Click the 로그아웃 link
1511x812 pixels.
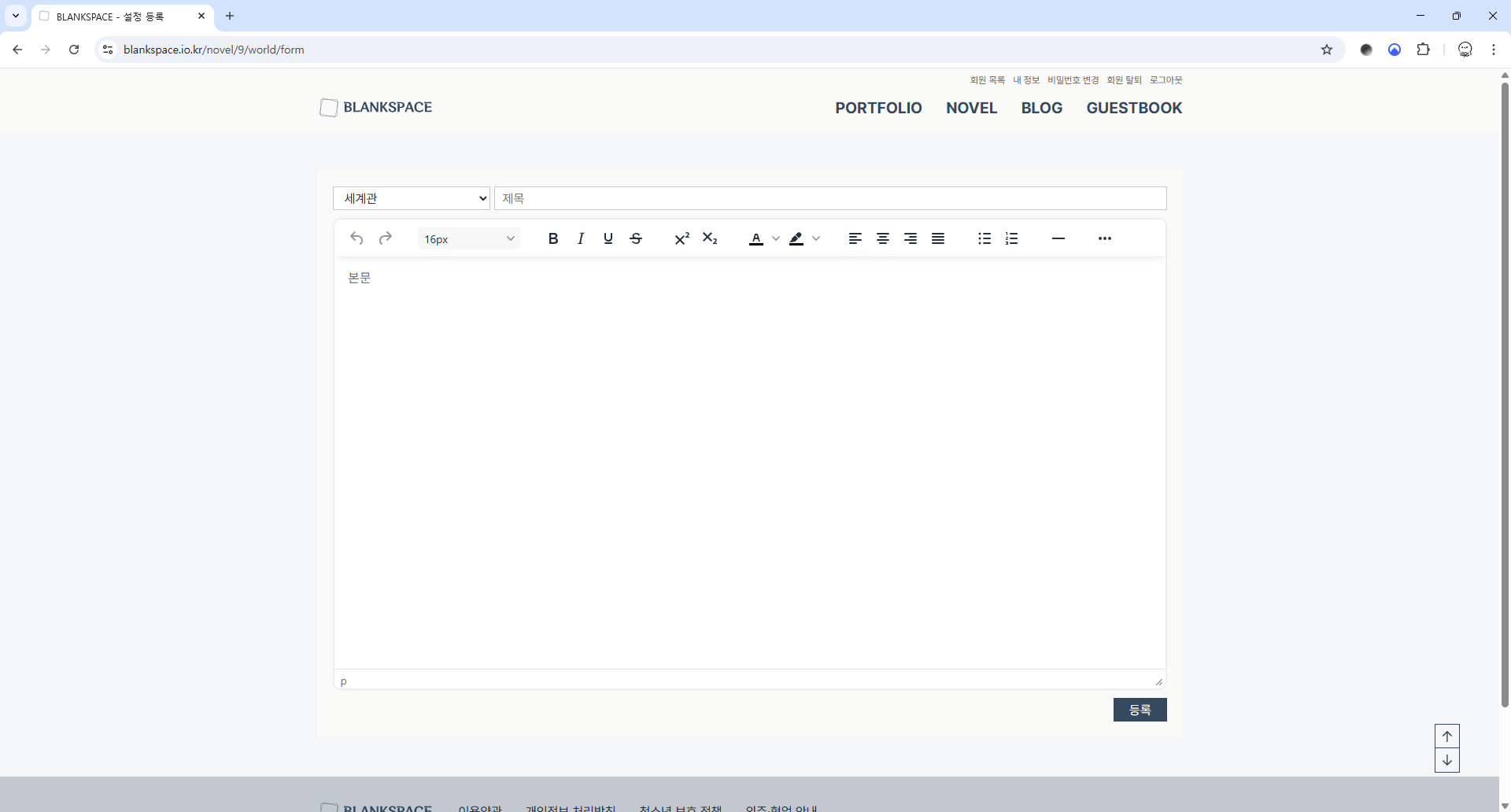[x=1166, y=80]
